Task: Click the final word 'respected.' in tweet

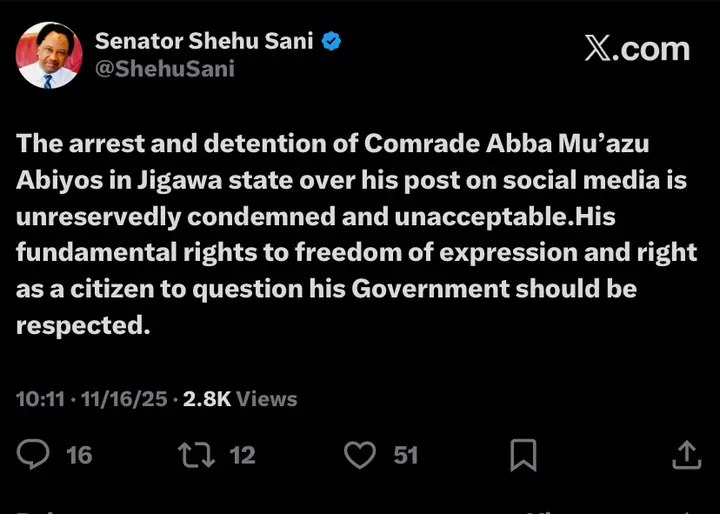Action: pyautogui.click(x=83, y=327)
